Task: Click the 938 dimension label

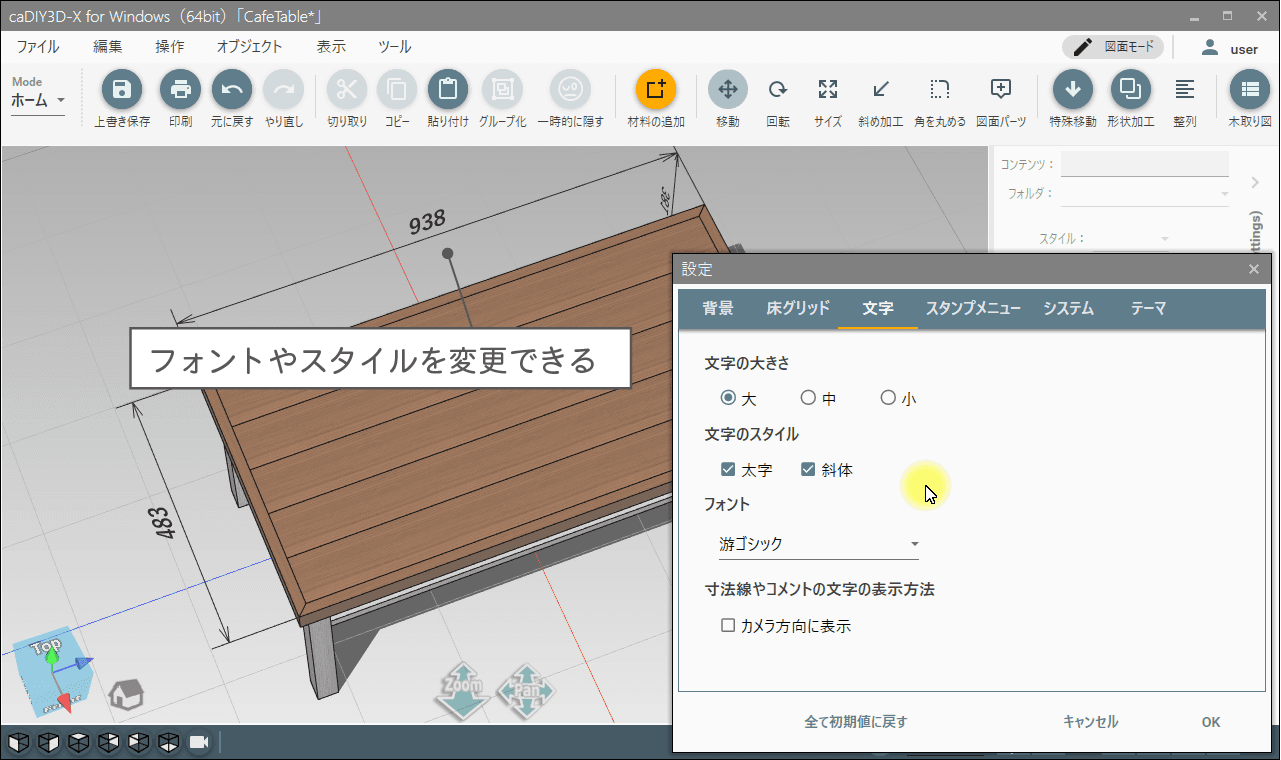Action: (x=427, y=221)
